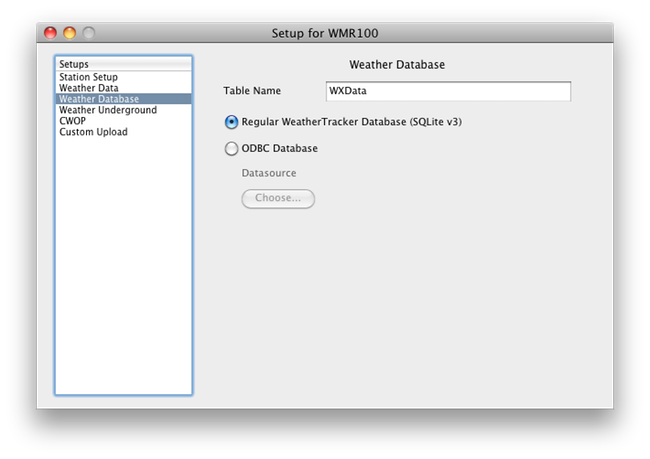Click the Setup for WMR100 title
The height and width of the screenshot is (459, 650).
(325, 33)
